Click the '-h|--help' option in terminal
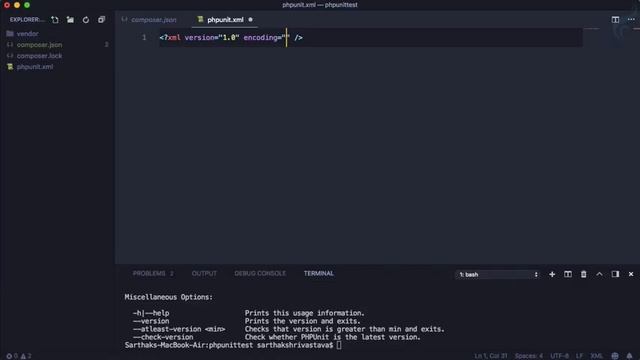This screenshot has height=360, width=640. pos(151,313)
